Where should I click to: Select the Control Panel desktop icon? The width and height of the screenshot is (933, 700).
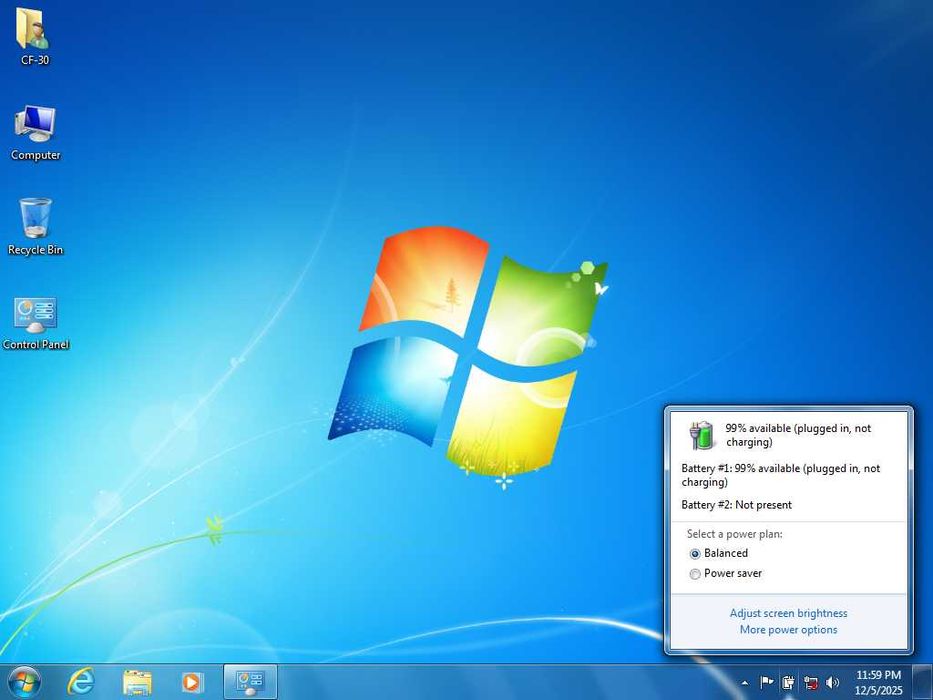[x=36, y=323]
